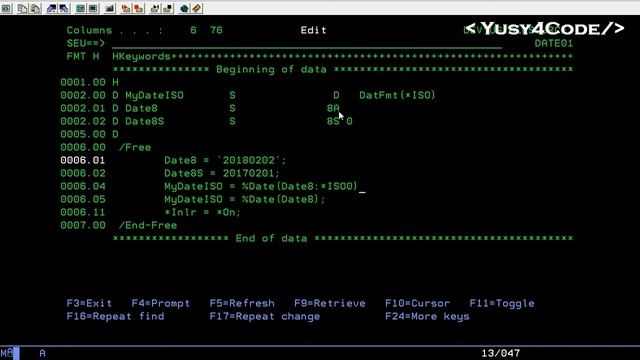Click the Send File to host icon
Screen dimensions: 640x360
51,8
